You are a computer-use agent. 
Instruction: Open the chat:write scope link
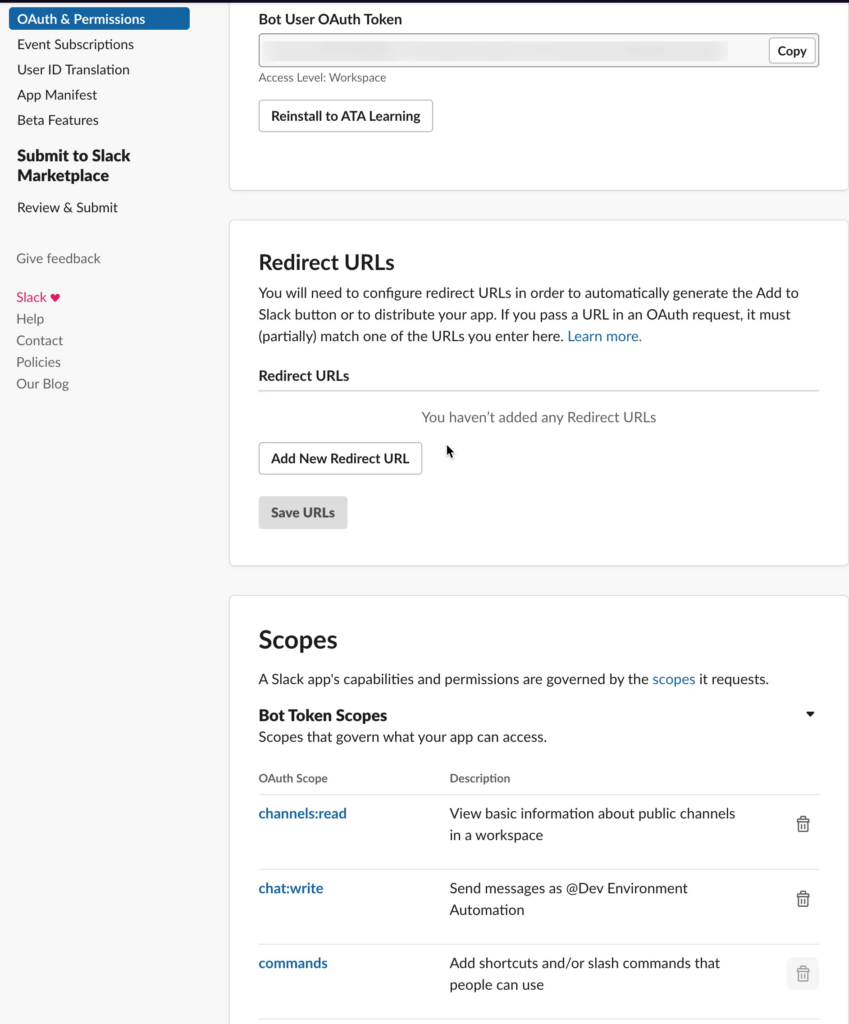click(x=291, y=888)
